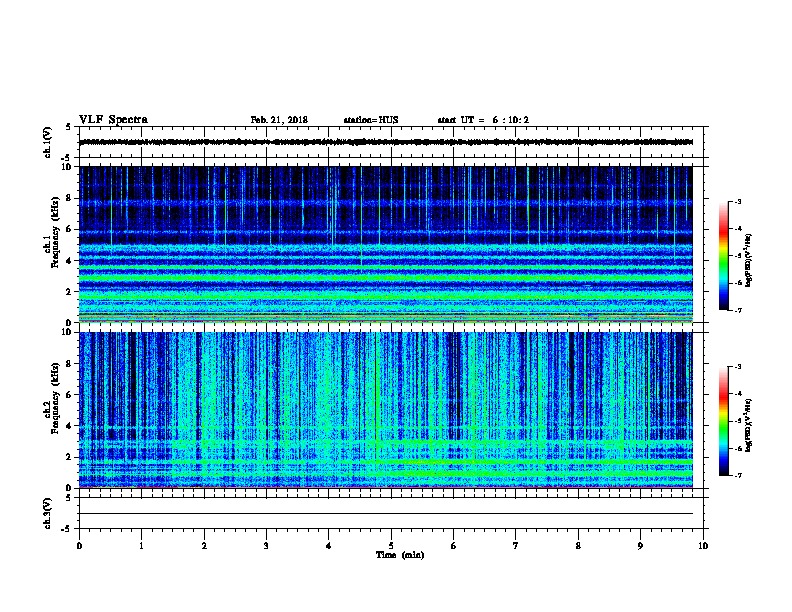Click the ch.1 spectrogram panel

click(386, 244)
